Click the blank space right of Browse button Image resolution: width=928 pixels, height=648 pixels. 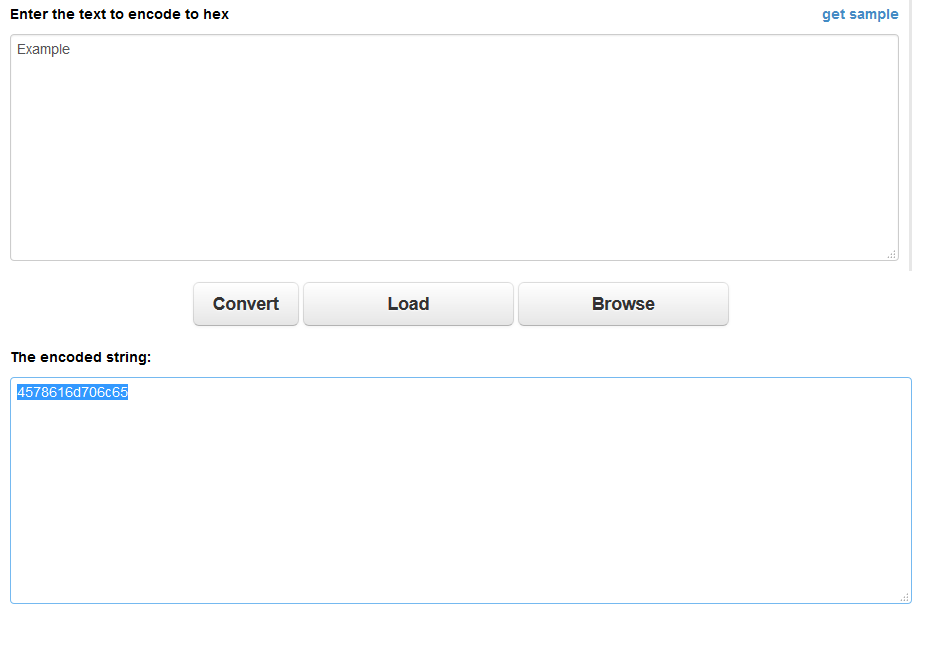pos(820,304)
